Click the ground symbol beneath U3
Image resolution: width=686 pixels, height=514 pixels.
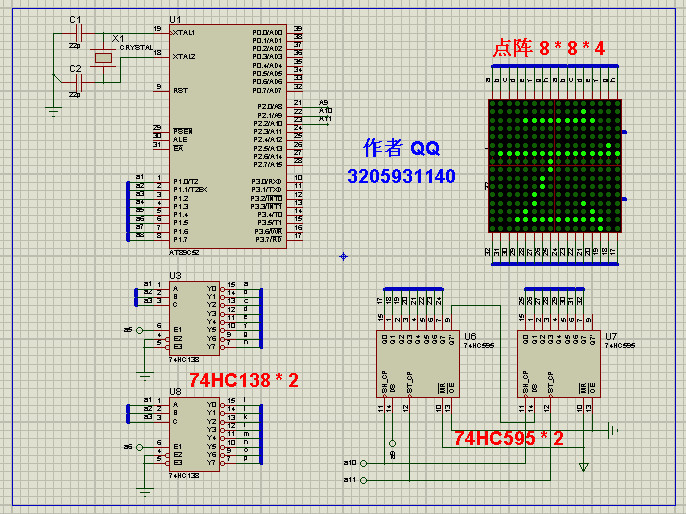pos(145,376)
